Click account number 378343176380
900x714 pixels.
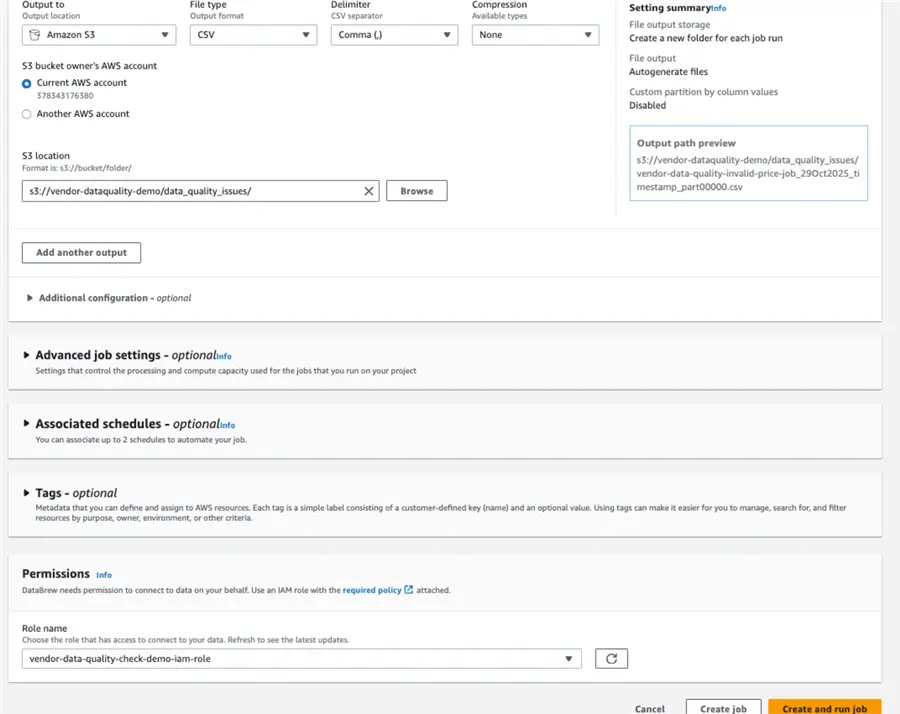65,96
